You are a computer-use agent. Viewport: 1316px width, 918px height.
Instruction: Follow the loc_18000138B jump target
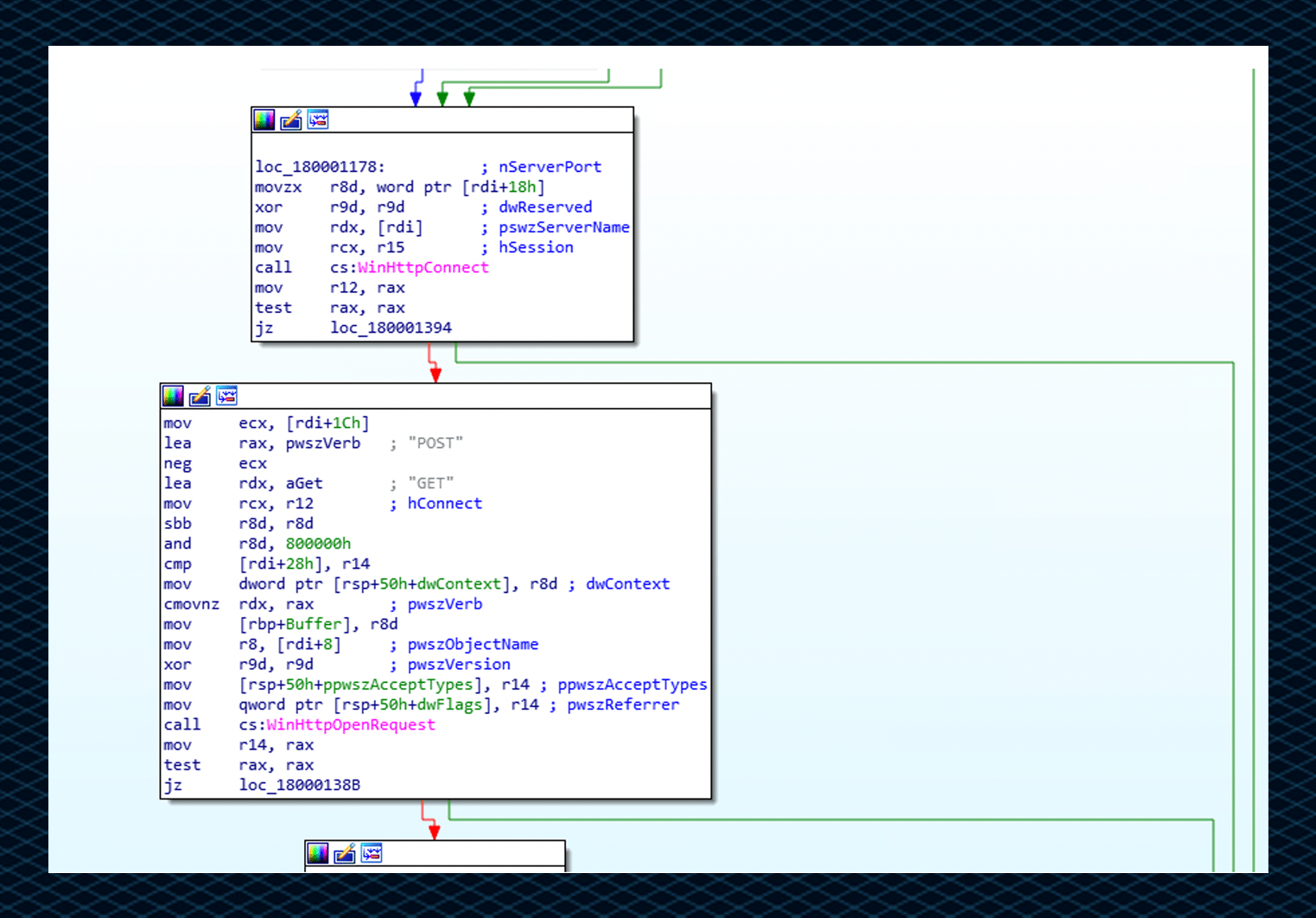point(300,785)
